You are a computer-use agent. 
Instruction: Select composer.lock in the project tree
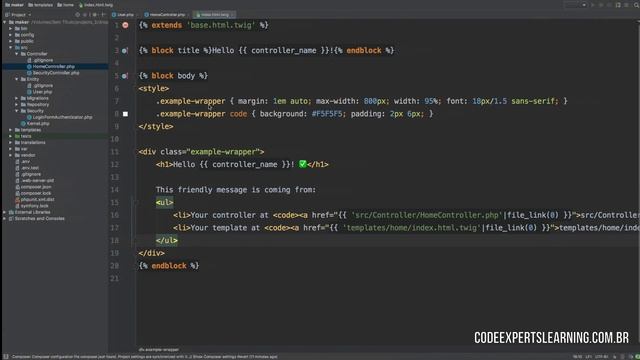point(33,193)
